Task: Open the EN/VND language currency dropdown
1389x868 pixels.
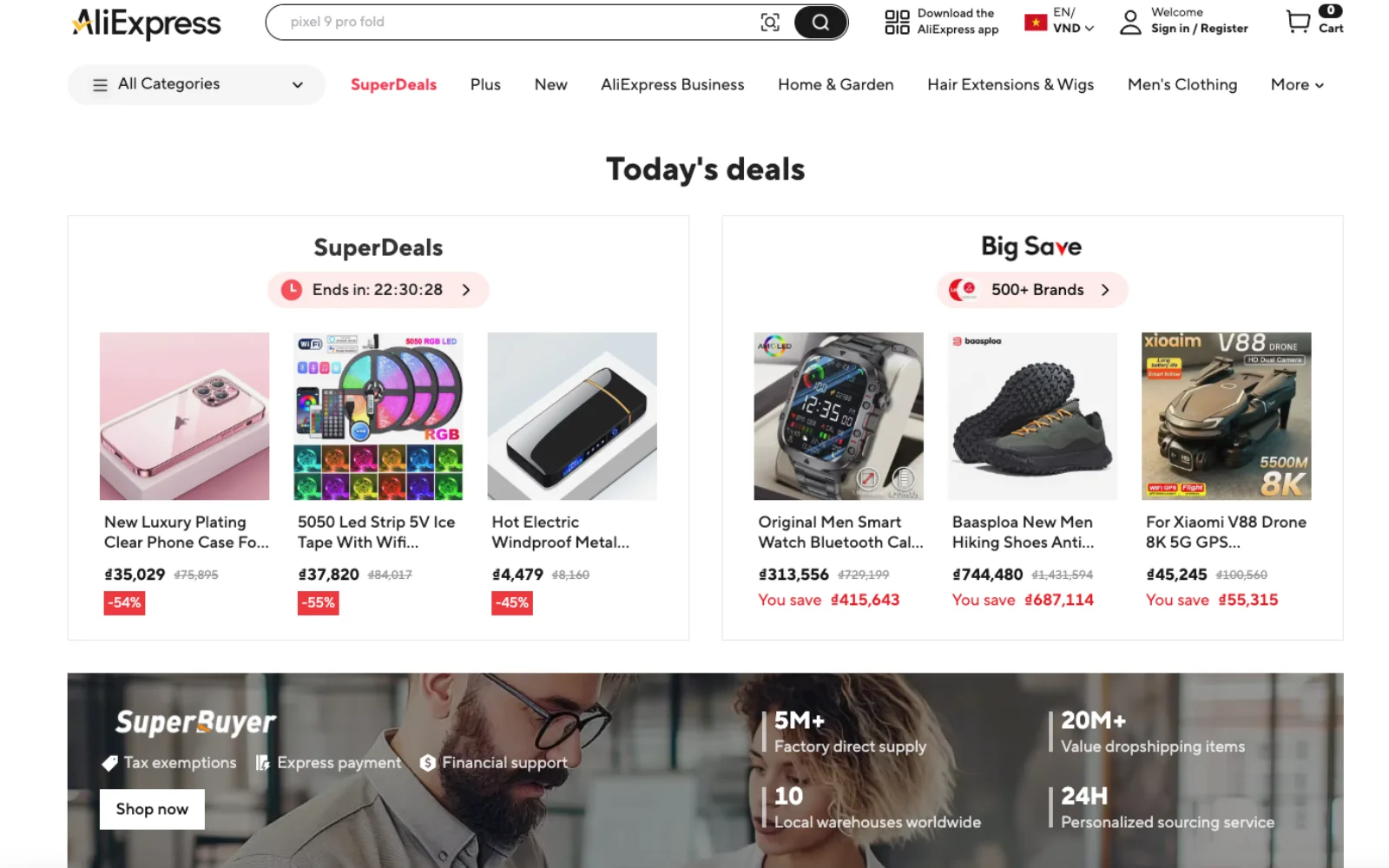Action: coord(1074,21)
